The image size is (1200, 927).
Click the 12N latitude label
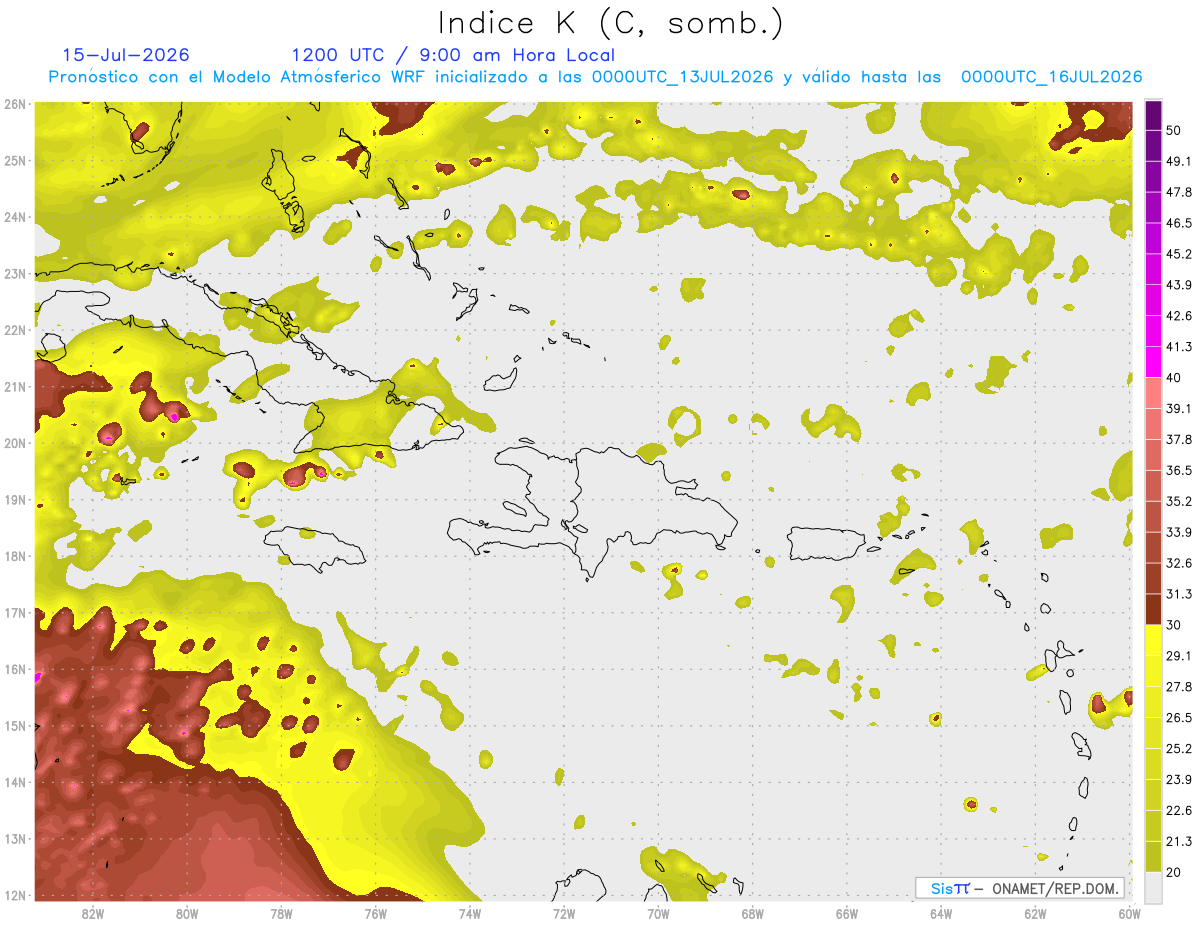pos(14,895)
